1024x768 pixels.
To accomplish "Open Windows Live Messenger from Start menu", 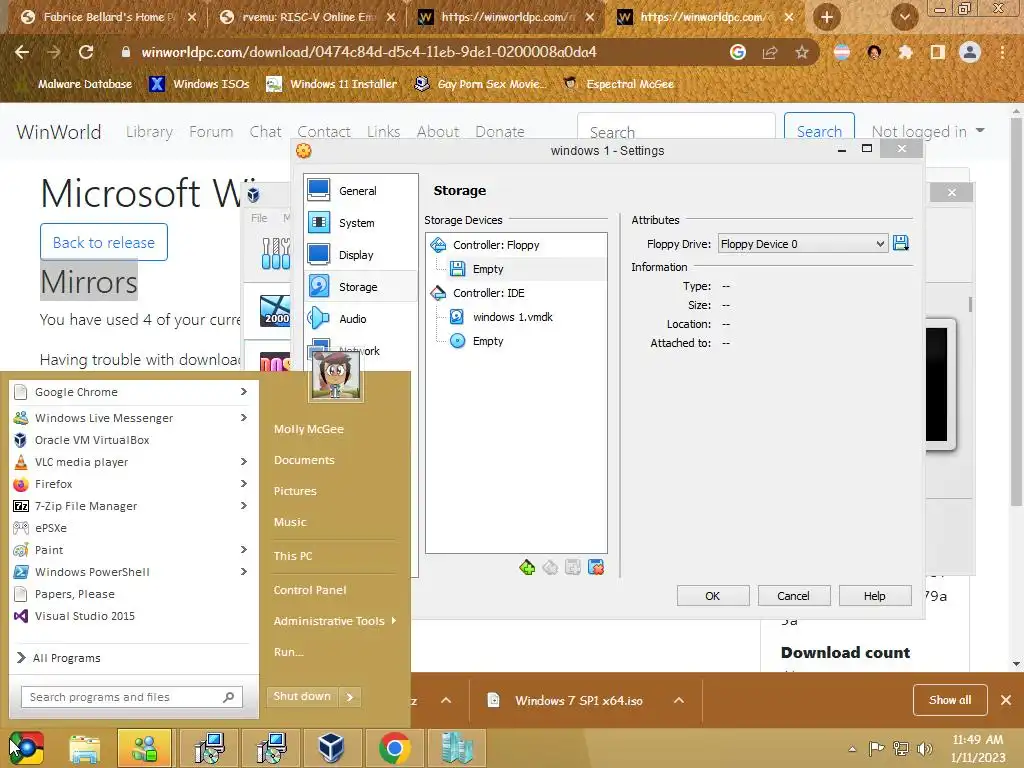I will 131,418.
